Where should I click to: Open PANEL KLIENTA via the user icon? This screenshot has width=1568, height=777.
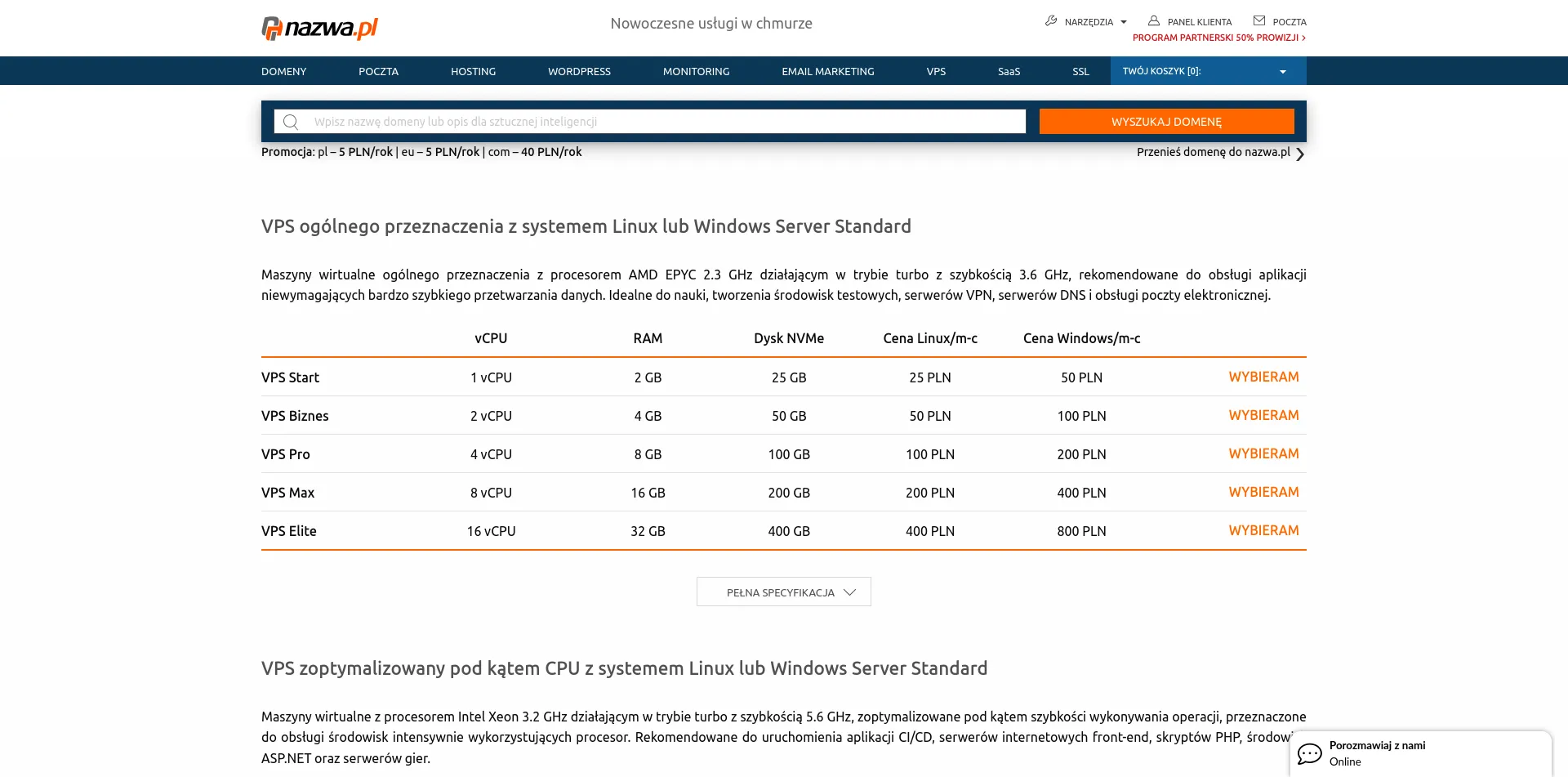pyautogui.click(x=1154, y=21)
